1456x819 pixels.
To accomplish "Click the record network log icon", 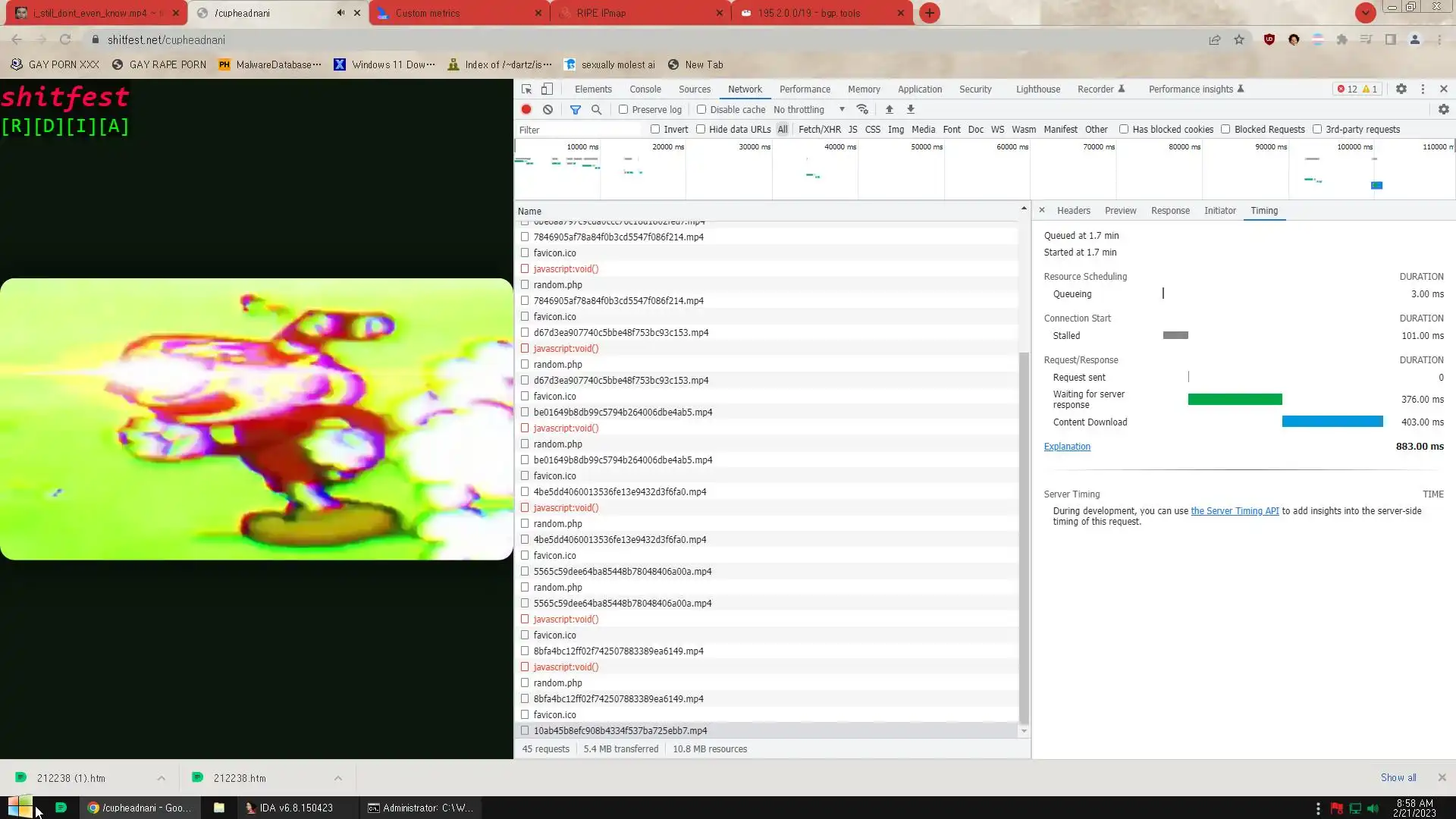I will point(526,109).
